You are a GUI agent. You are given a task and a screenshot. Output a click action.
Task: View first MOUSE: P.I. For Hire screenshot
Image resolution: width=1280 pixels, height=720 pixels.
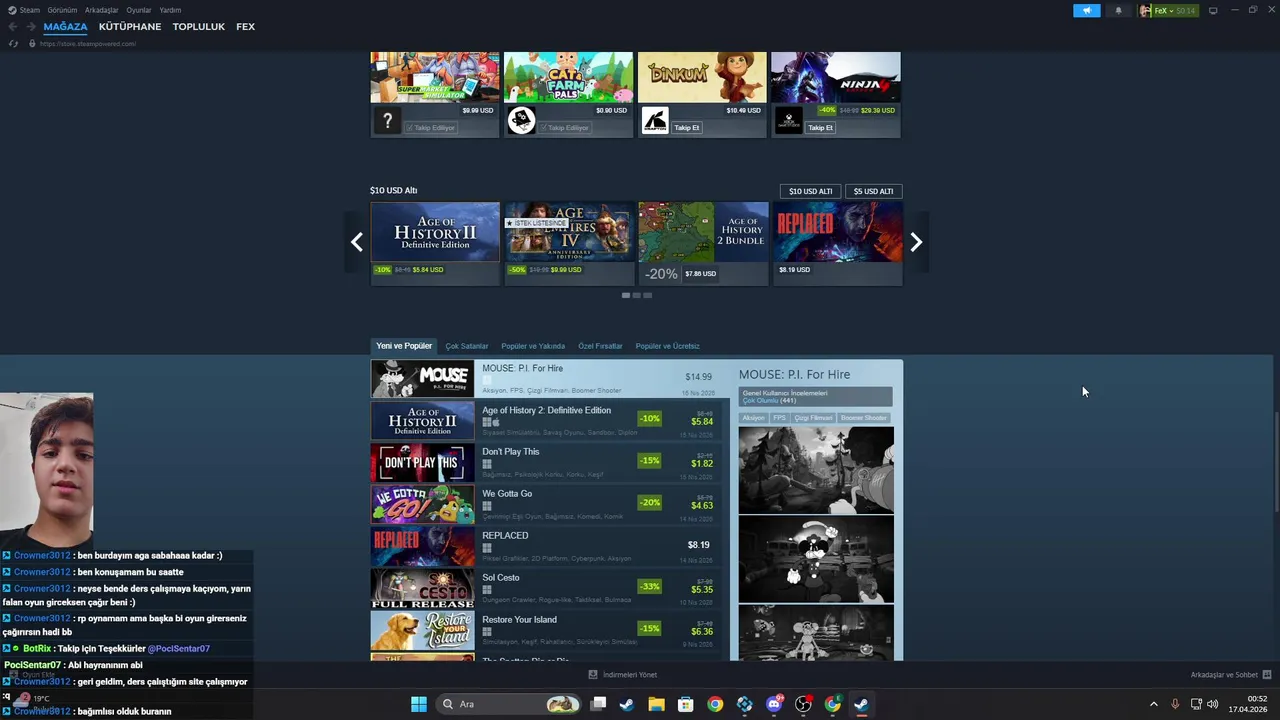816,470
